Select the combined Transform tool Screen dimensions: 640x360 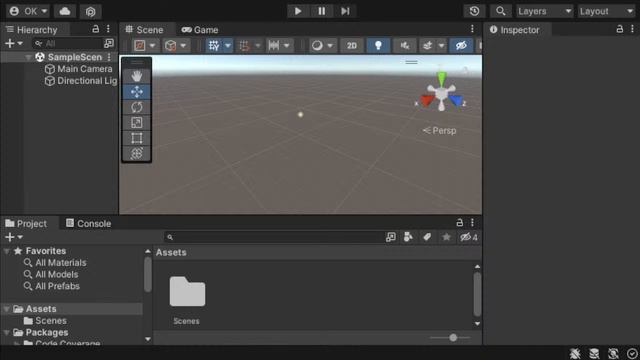[137, 153]
